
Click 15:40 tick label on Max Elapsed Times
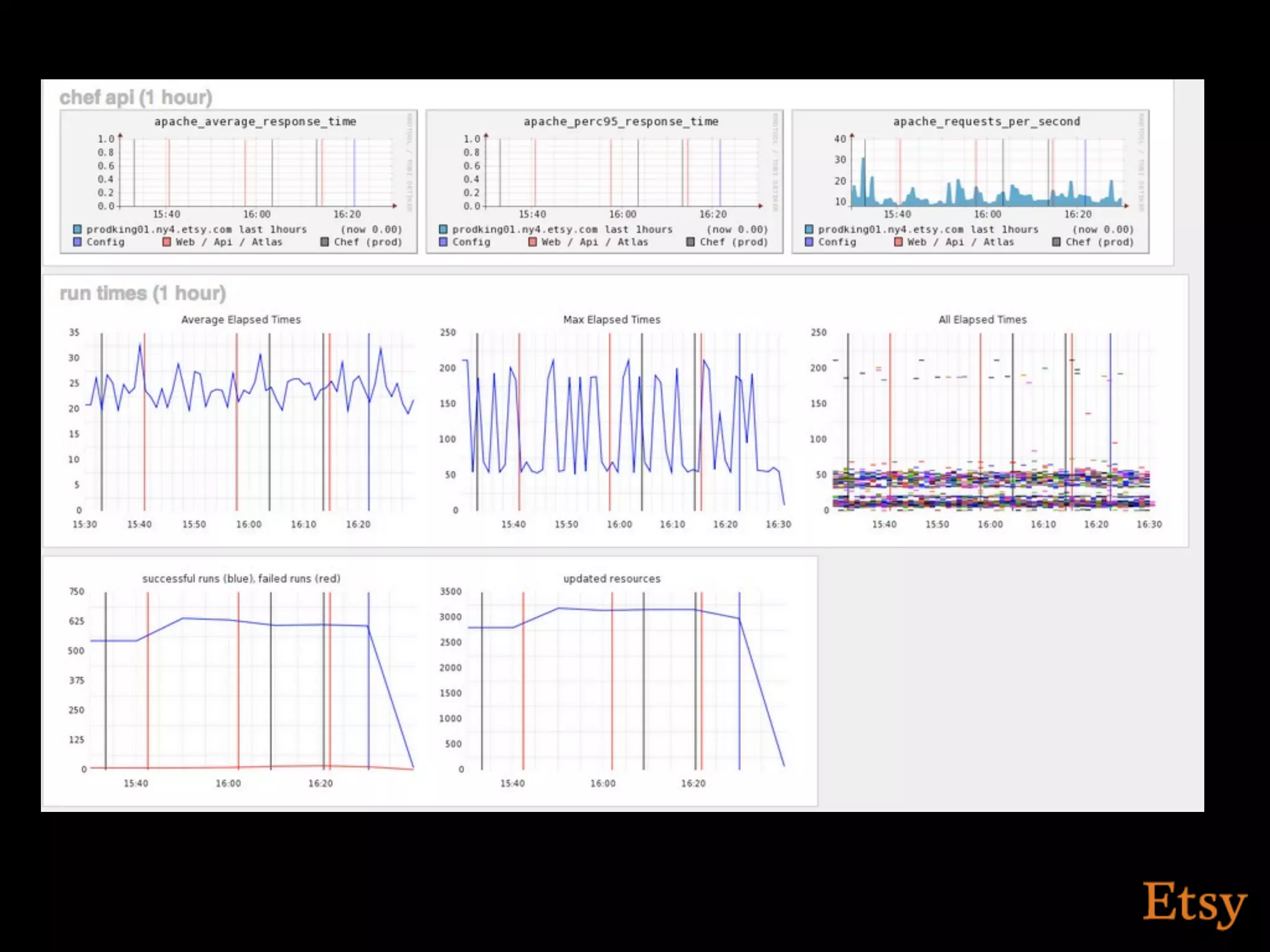[513, 524]
